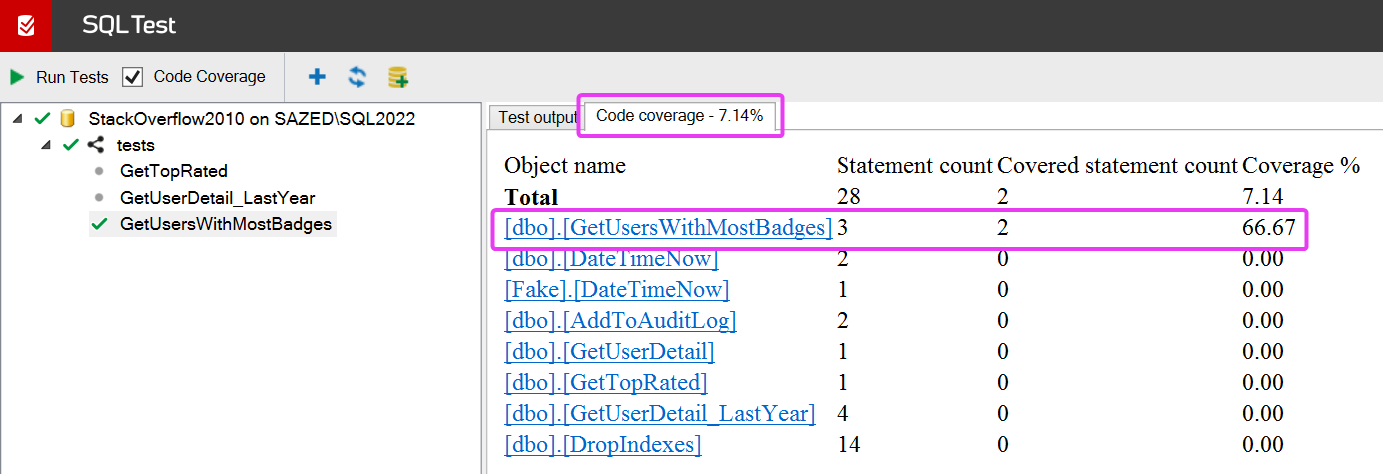Click Total coverage value 7.14
1383x474 pixels.
tap(1263, 197)
